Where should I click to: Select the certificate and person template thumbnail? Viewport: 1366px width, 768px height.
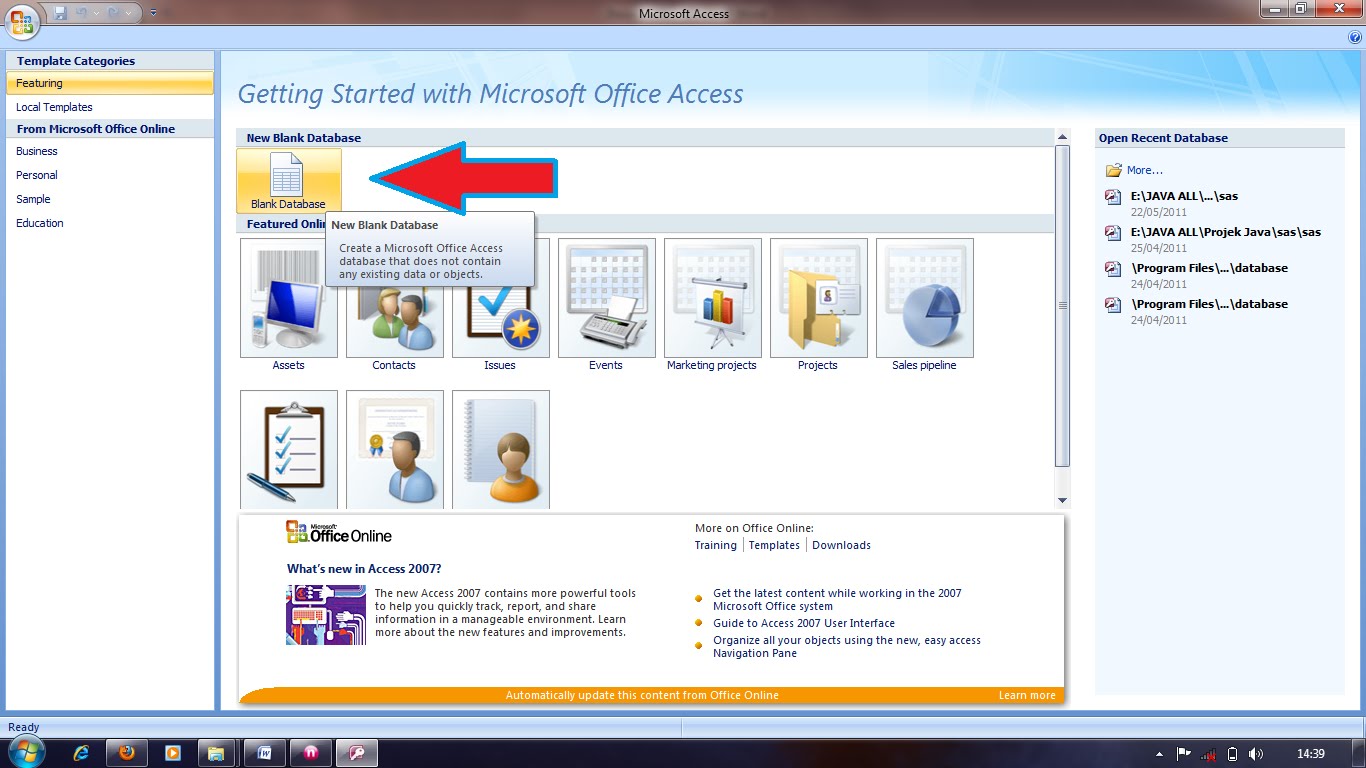pyautogui.click(x=395, y=449)
